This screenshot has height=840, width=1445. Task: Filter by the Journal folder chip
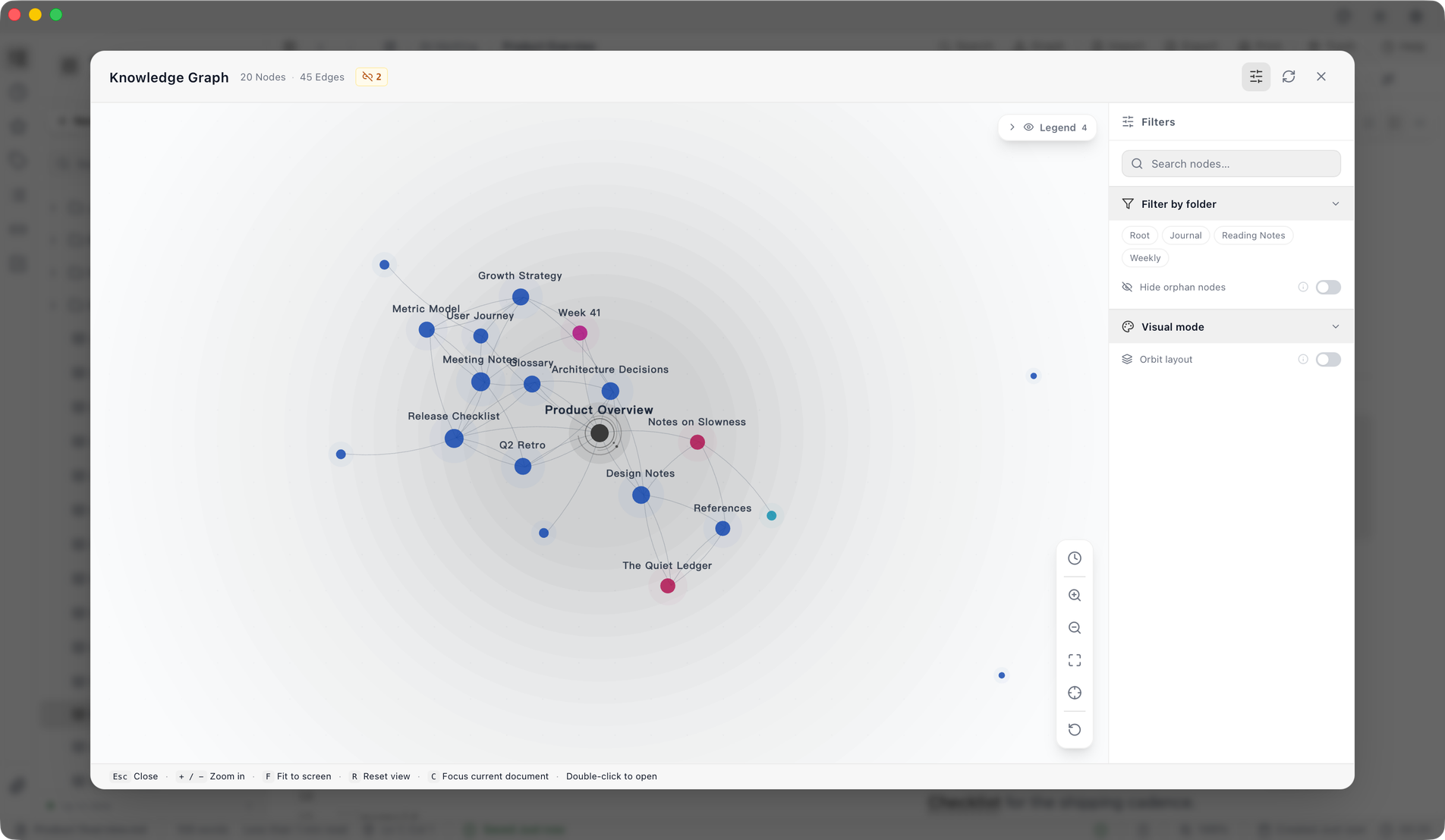tap(1185, 235)
